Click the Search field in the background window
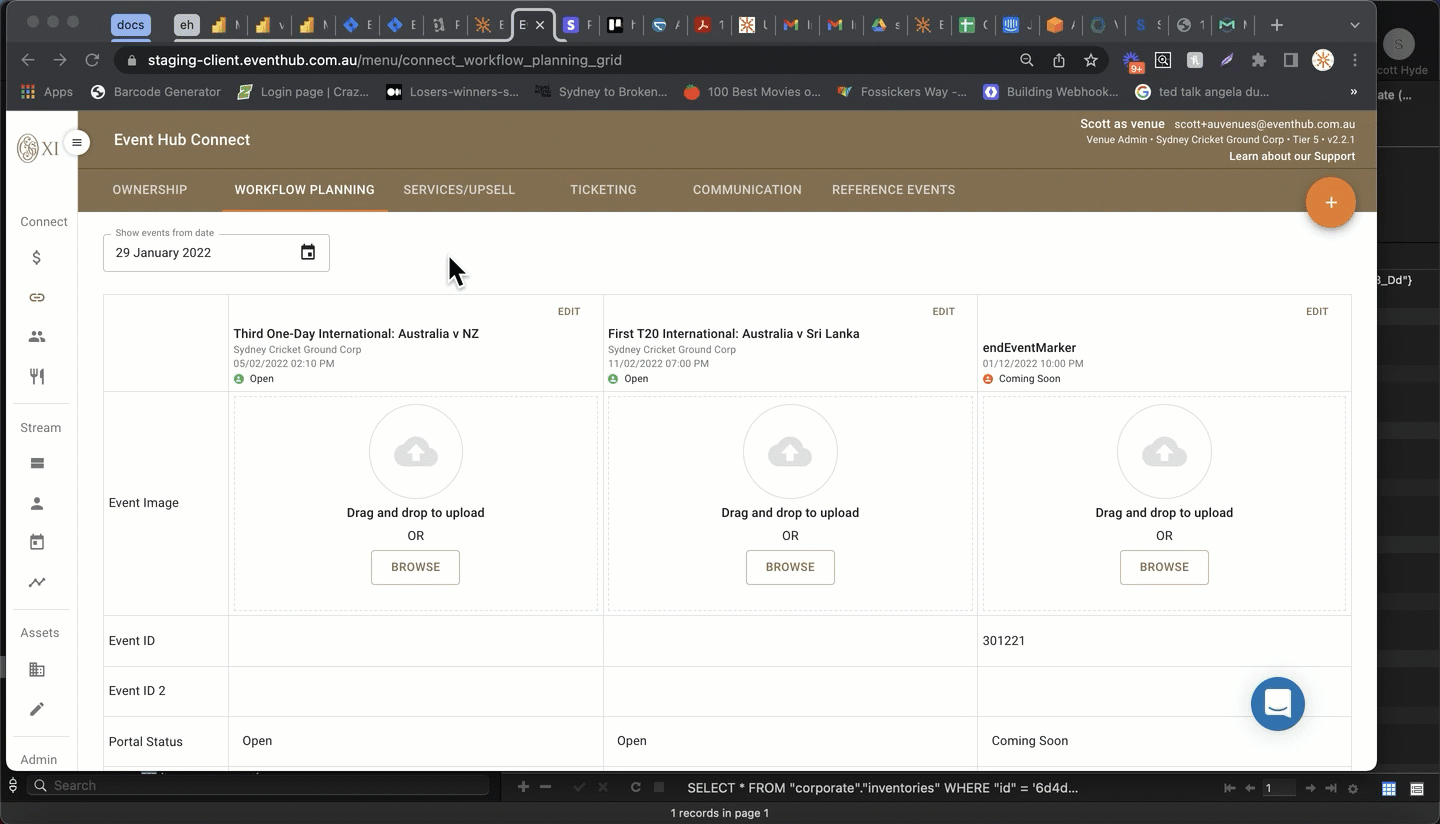This screenshot has height=824, width=1440. coord(260,786)
